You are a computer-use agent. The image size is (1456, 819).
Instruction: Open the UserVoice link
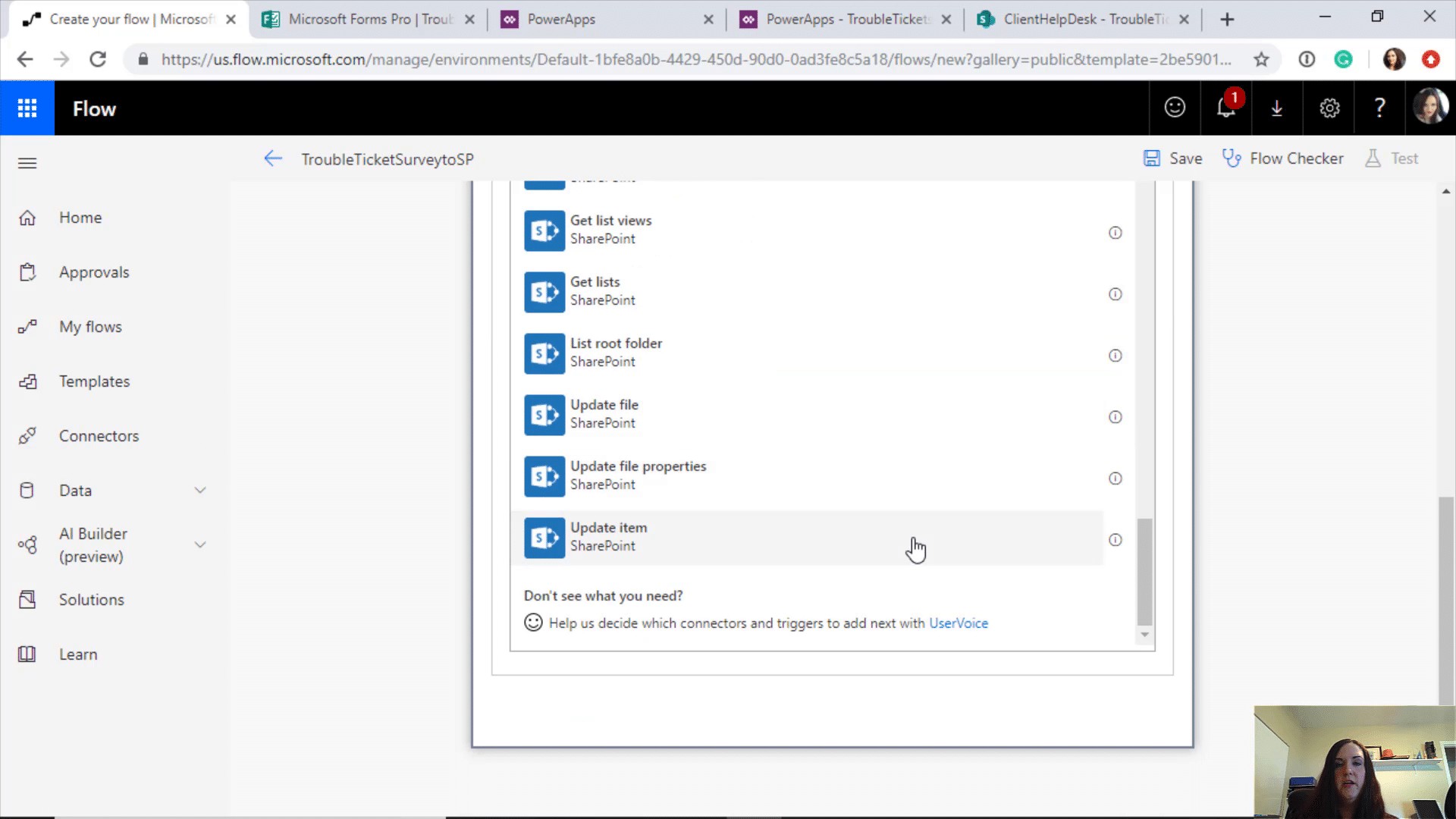959,623
